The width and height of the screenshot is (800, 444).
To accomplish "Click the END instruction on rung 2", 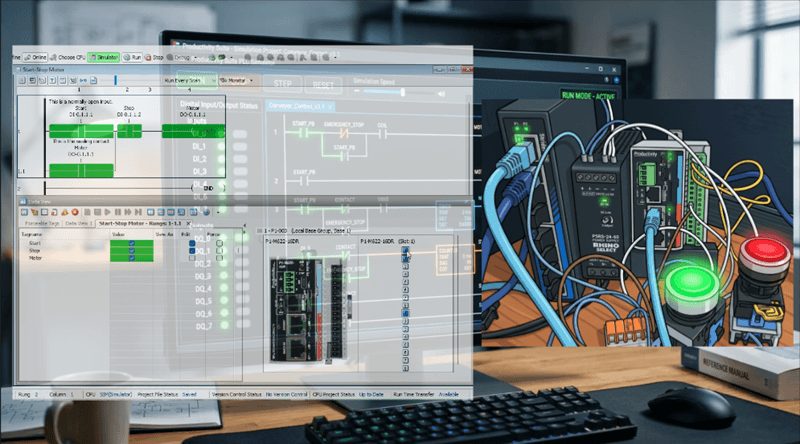I will 208,188.
